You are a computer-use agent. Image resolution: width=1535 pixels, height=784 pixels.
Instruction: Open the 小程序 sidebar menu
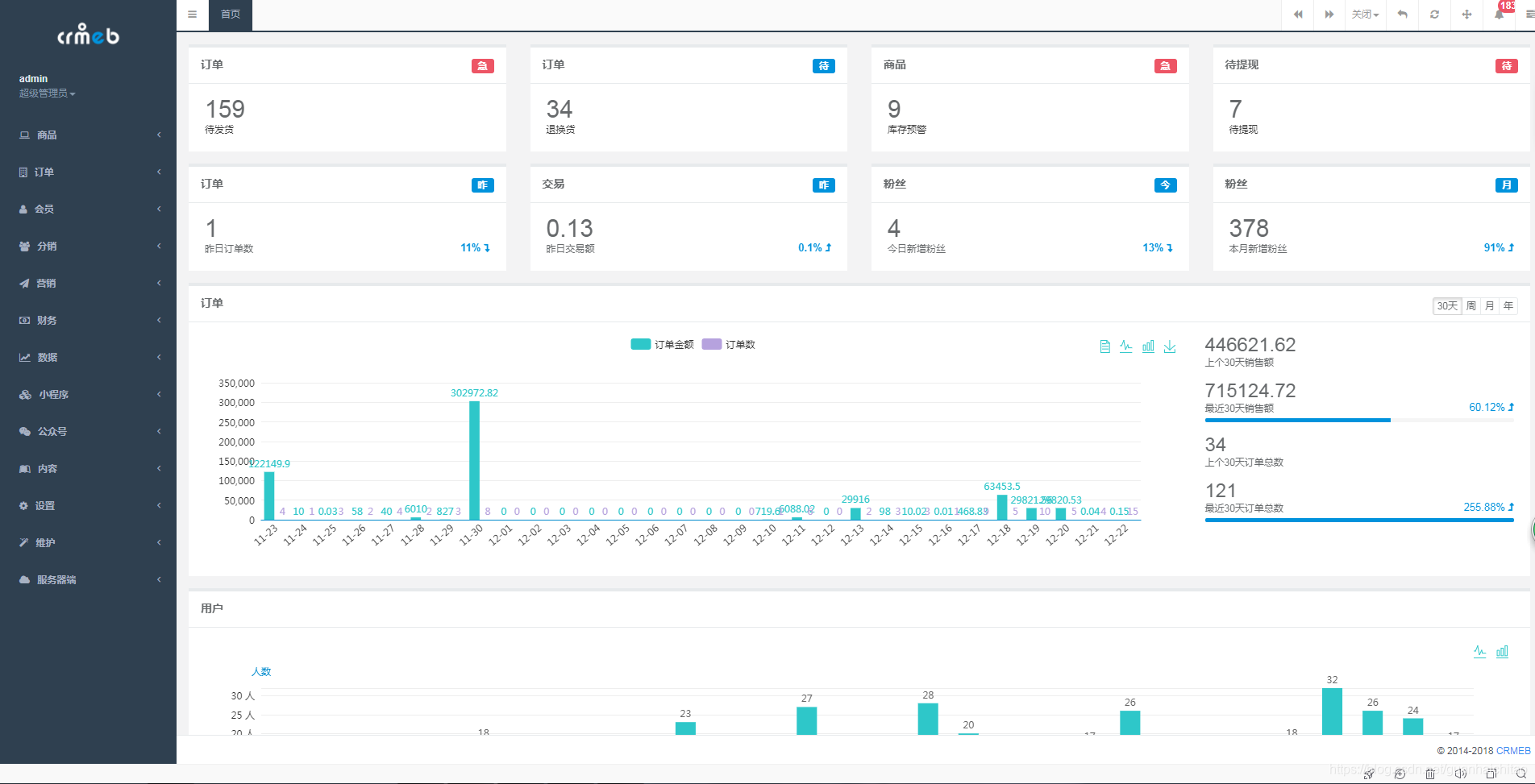point(89,394)
